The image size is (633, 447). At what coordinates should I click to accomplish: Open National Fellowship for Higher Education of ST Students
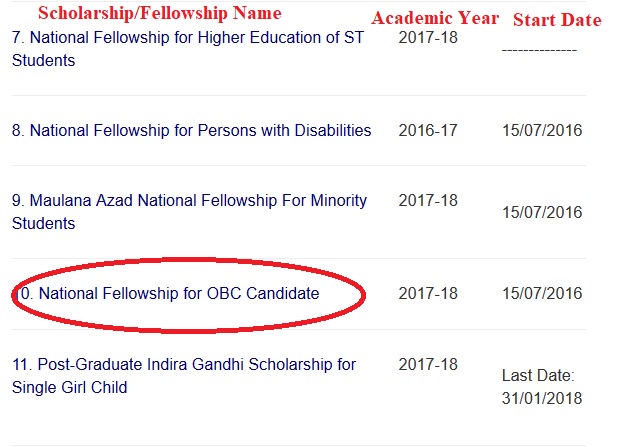pyautogui.click(x=188, y=49)
